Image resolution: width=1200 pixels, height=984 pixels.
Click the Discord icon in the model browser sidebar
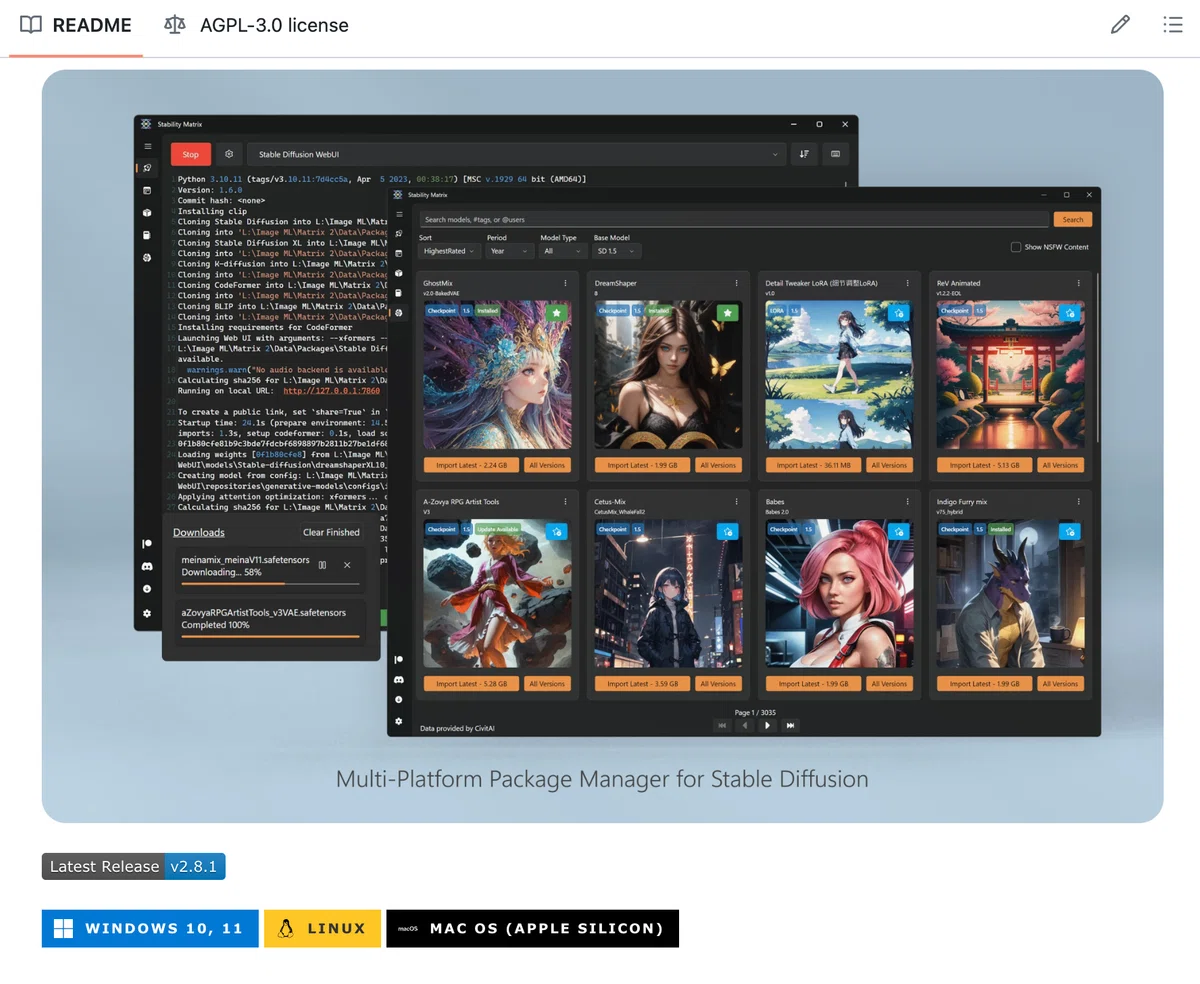click(x=399, y=679)
